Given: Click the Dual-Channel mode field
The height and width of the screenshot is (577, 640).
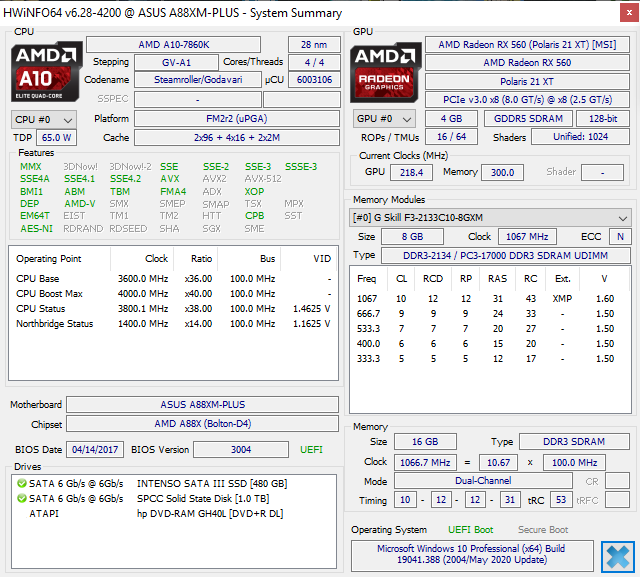Looking at the screenshot, I should tap(483, 481).
